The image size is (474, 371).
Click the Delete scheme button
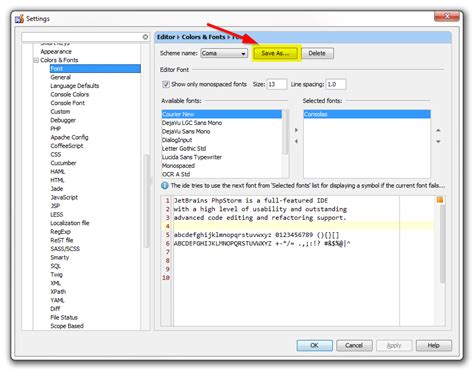click(x=317, y=53)
